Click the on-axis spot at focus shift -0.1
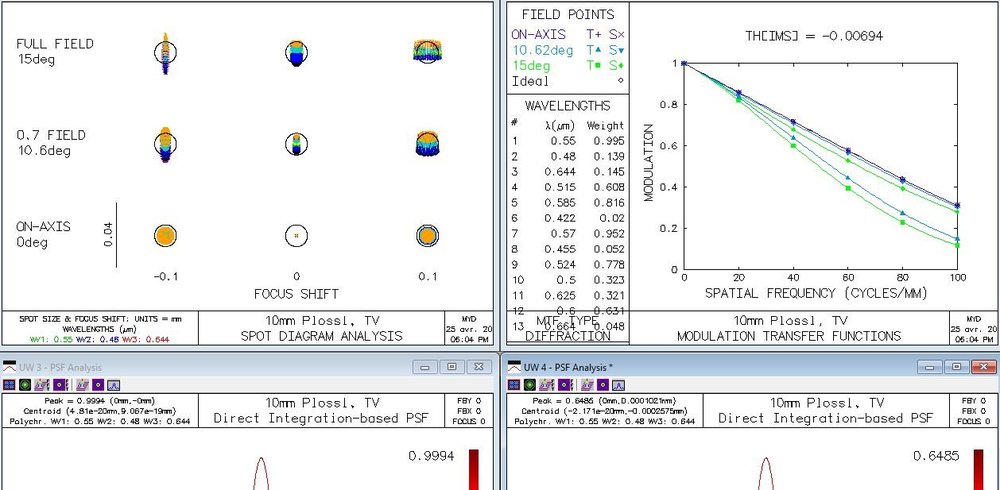1000x490 pixels. 165,236
